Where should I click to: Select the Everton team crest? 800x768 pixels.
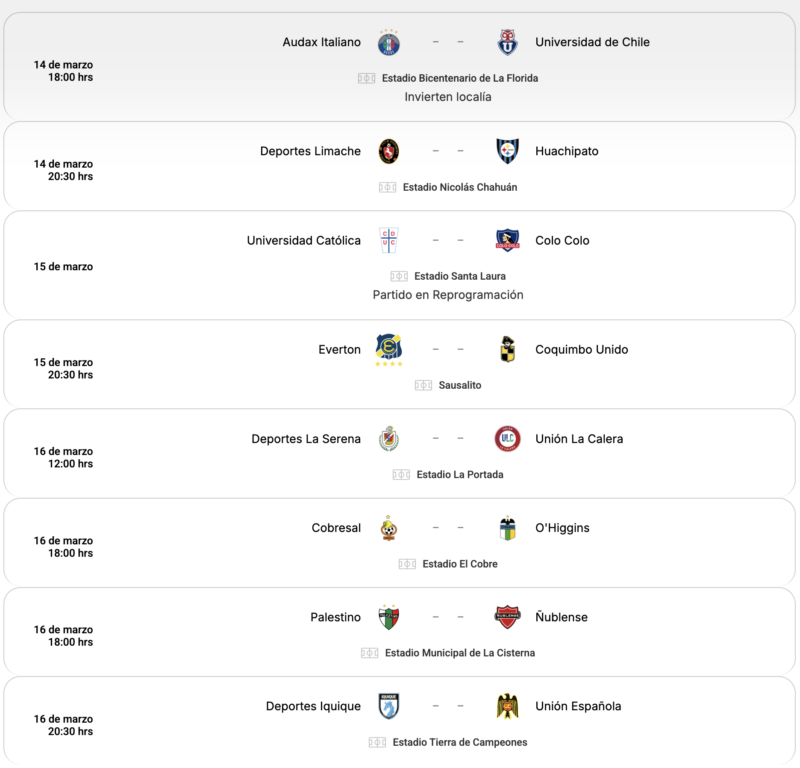(x=388, y=349)
